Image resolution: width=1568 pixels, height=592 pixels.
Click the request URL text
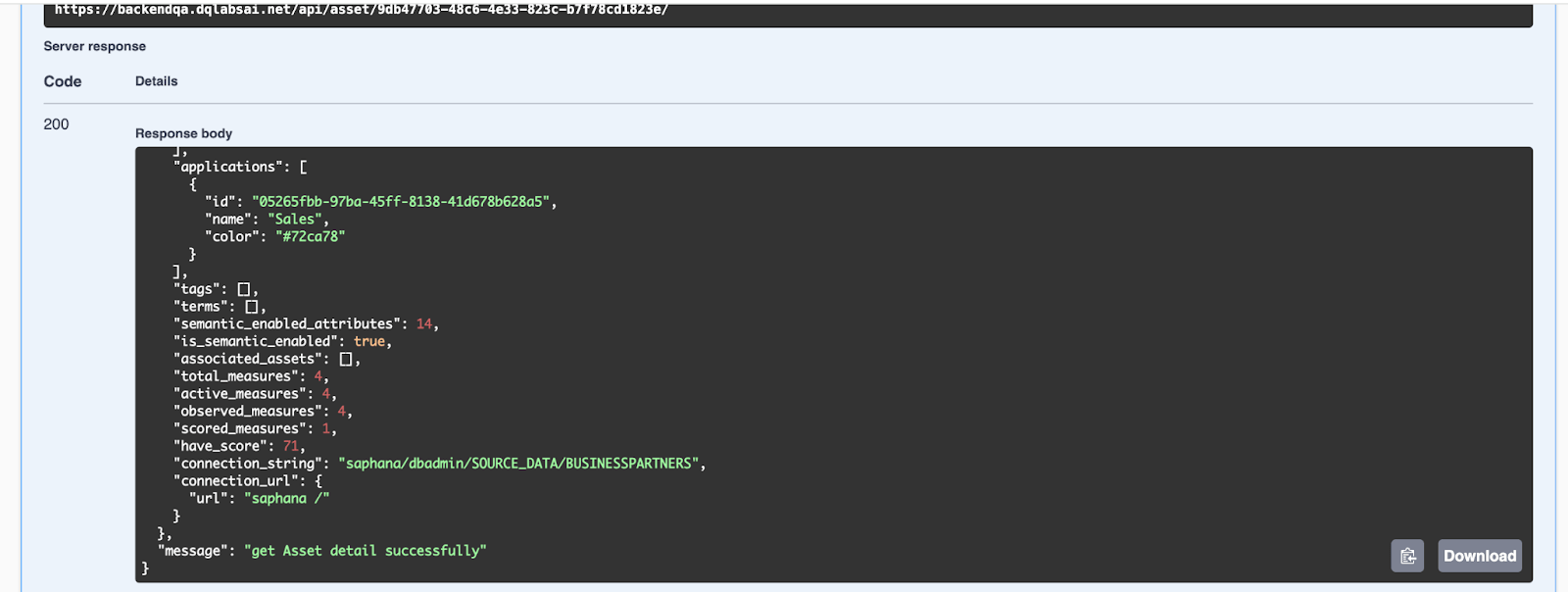click(x=361, y=10)
